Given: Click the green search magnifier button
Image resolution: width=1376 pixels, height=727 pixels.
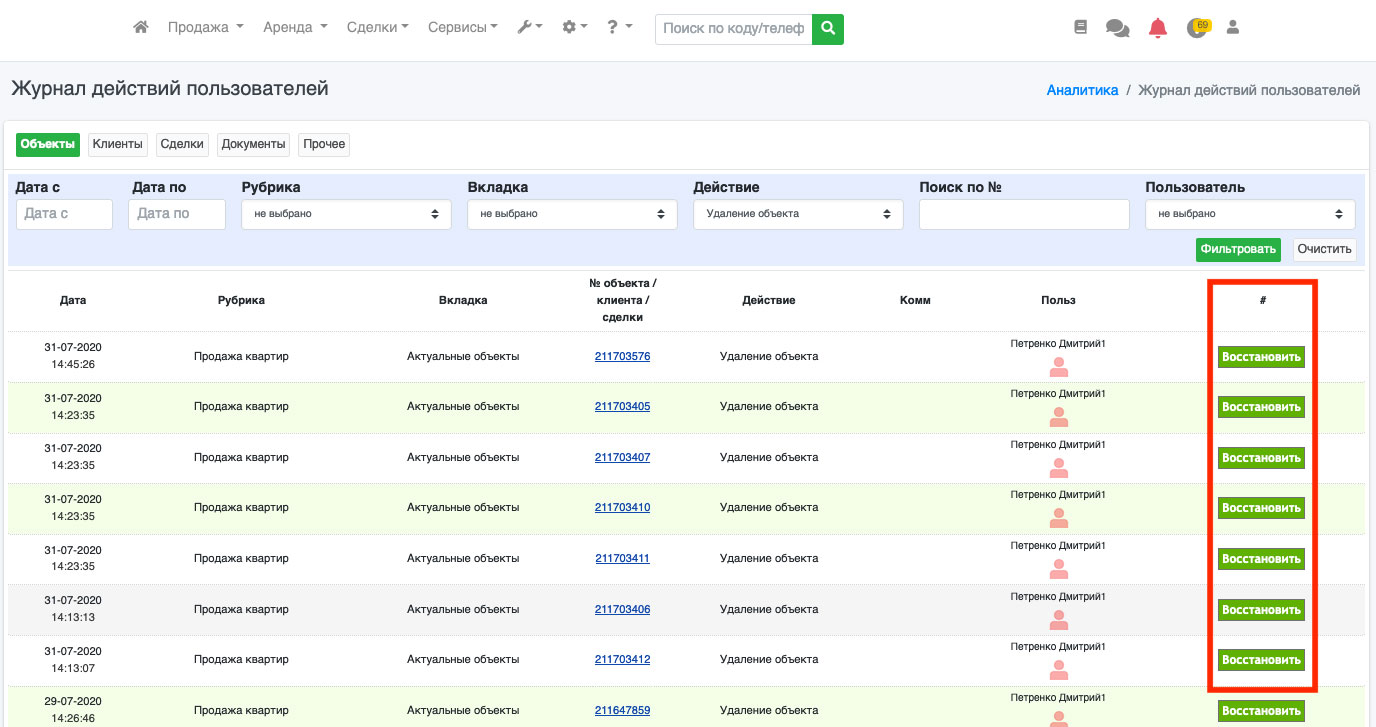Looking at the screenshot, I should 827,29.
